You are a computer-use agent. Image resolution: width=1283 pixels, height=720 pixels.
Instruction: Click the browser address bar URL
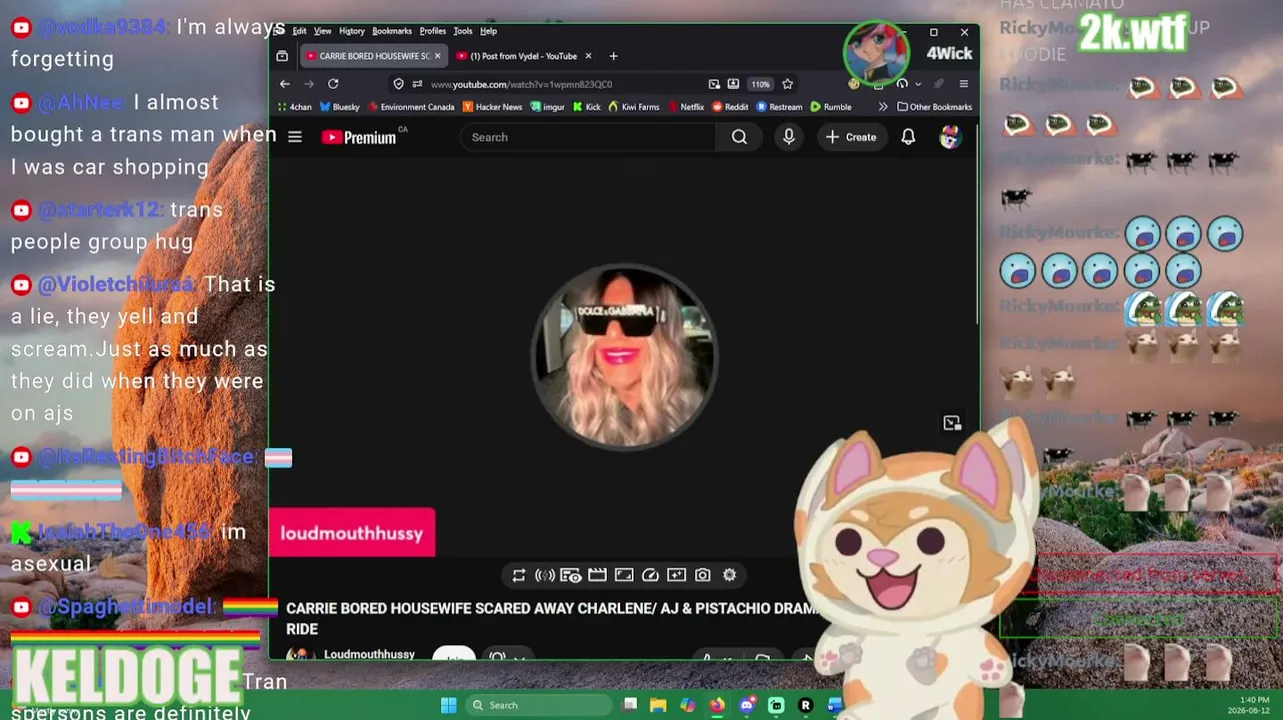tap(521, 84)
